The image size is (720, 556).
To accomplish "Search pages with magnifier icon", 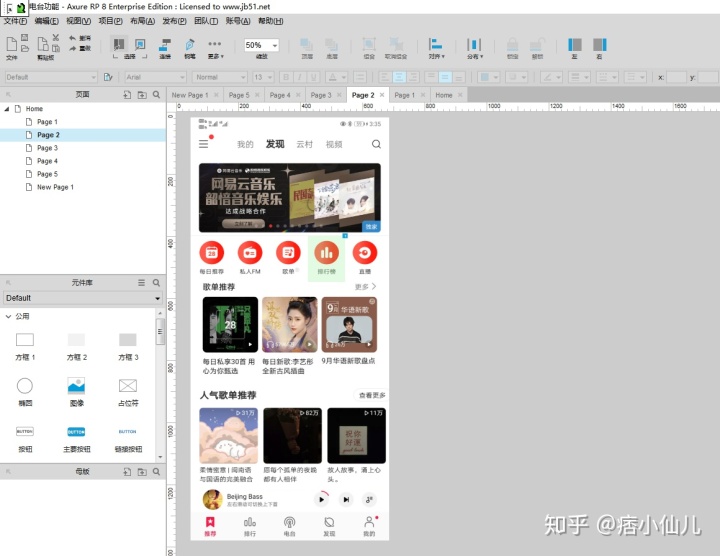I will pyautogui.click(x=156, y=95).
